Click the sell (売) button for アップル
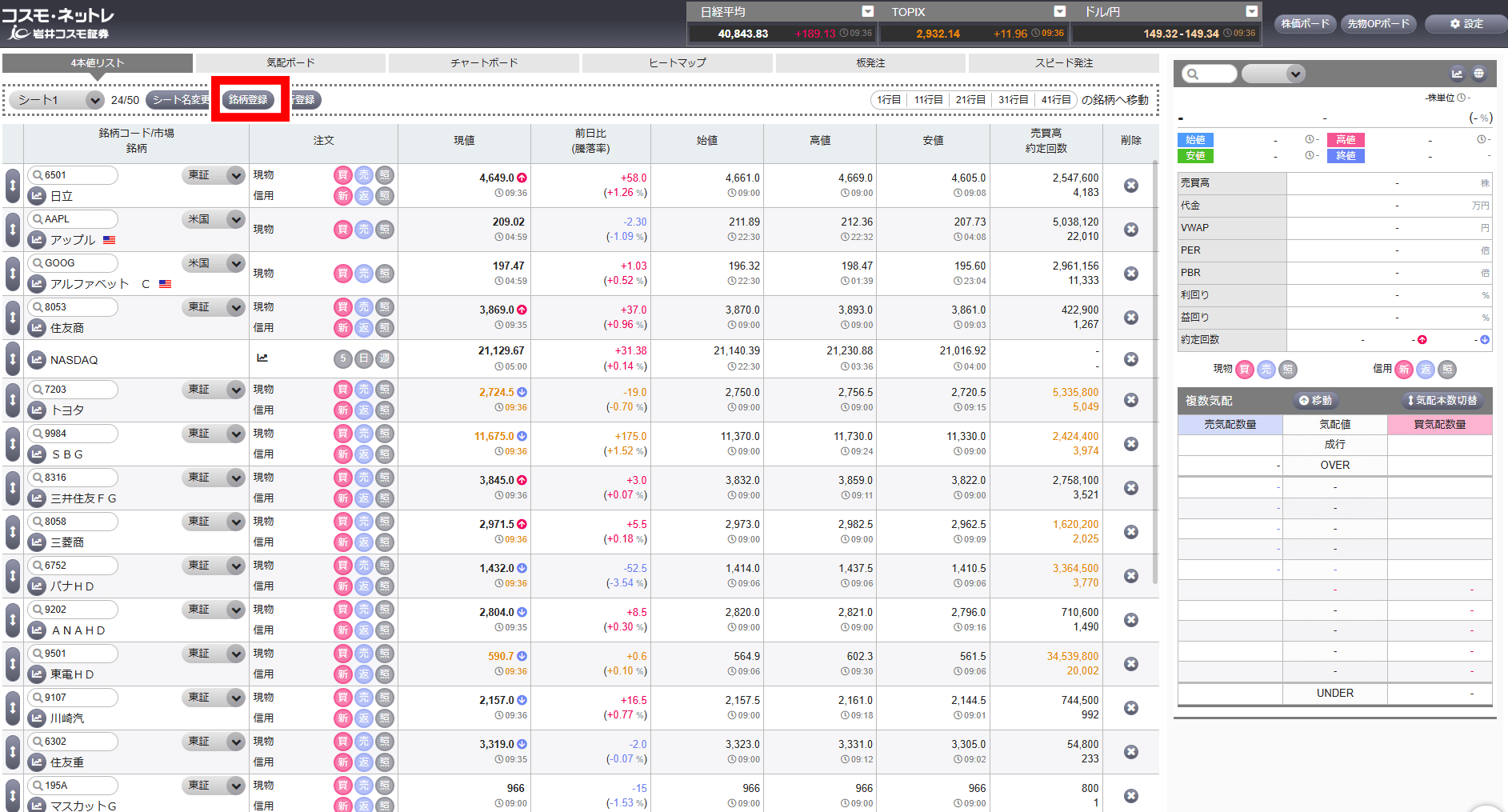The image size is (1508, 812). pyautogui.click(x=364, y=230)
